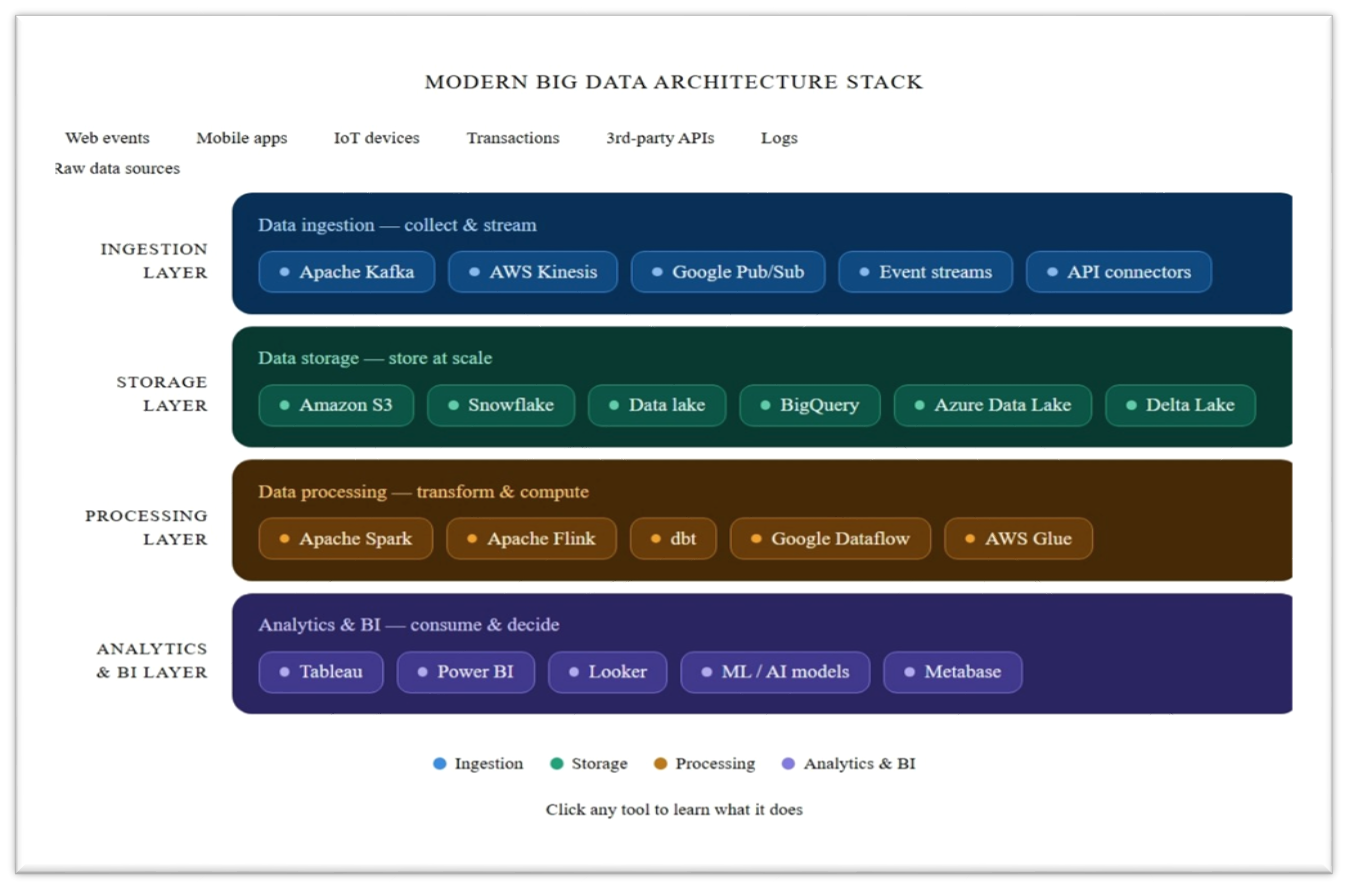Click the Logs source label
1349x889 pixels.
[779, 138]
